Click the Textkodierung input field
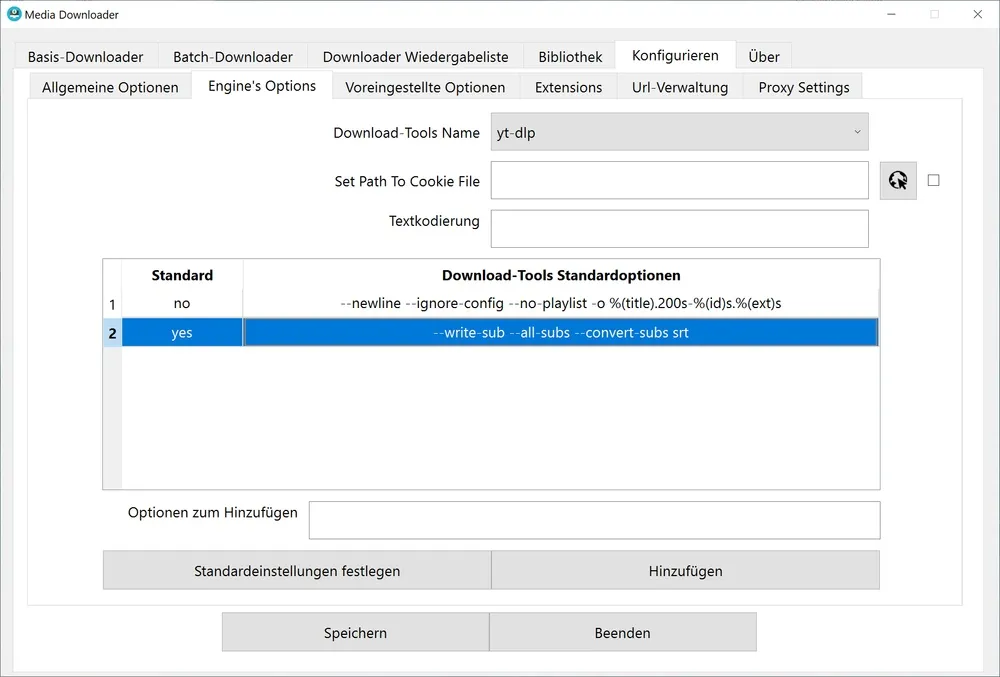The height and width of the screenshot is (677, 1000). point(679,229)
